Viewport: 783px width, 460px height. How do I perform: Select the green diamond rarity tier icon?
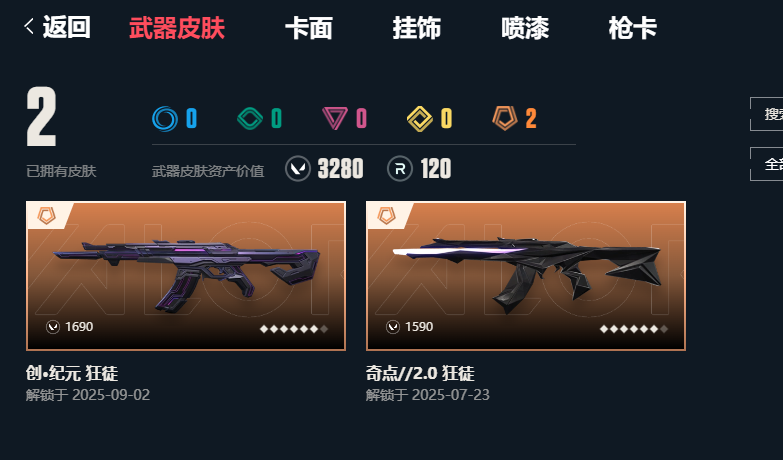pos(250,119)
